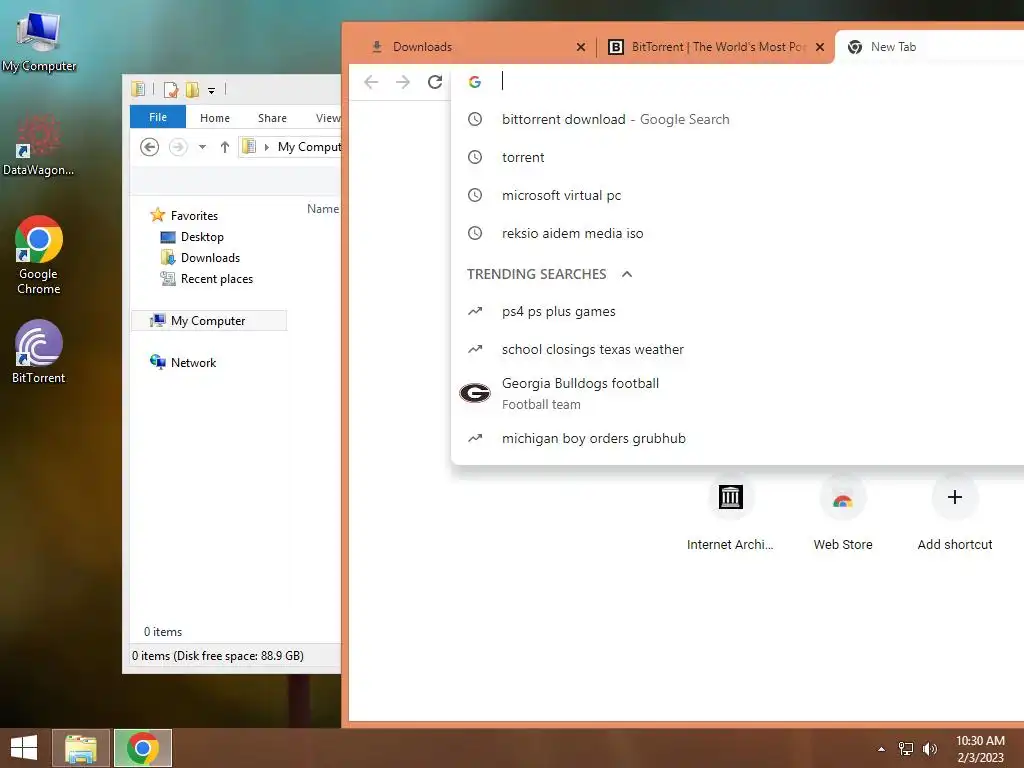The image size is (1024, 768).
Task: Open the Internet Archive shortcut
Action: (x=730, y=514)
